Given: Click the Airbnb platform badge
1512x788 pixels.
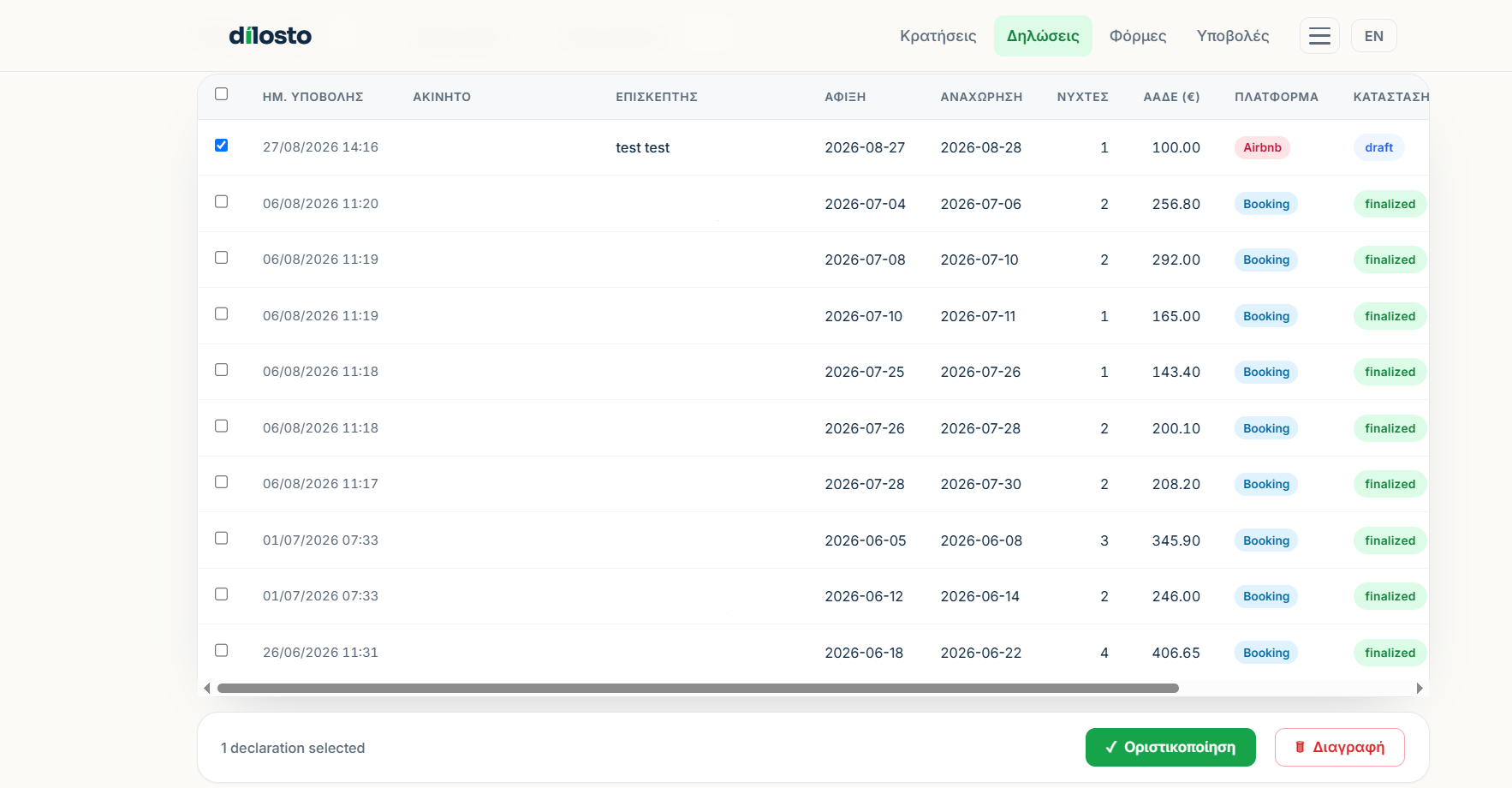Looking at the screenshot, I should coord(1262,147).
